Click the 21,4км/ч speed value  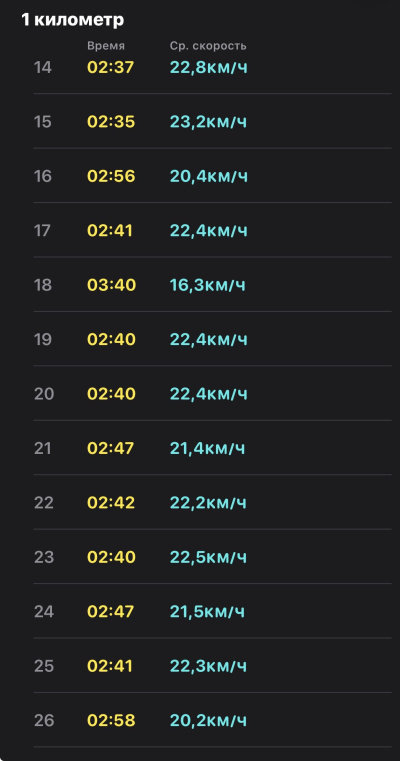(207, 448)
